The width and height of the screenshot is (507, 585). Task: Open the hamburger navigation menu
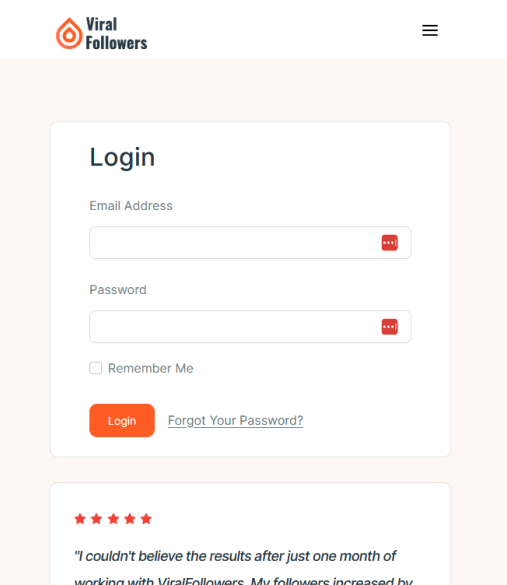430,30
